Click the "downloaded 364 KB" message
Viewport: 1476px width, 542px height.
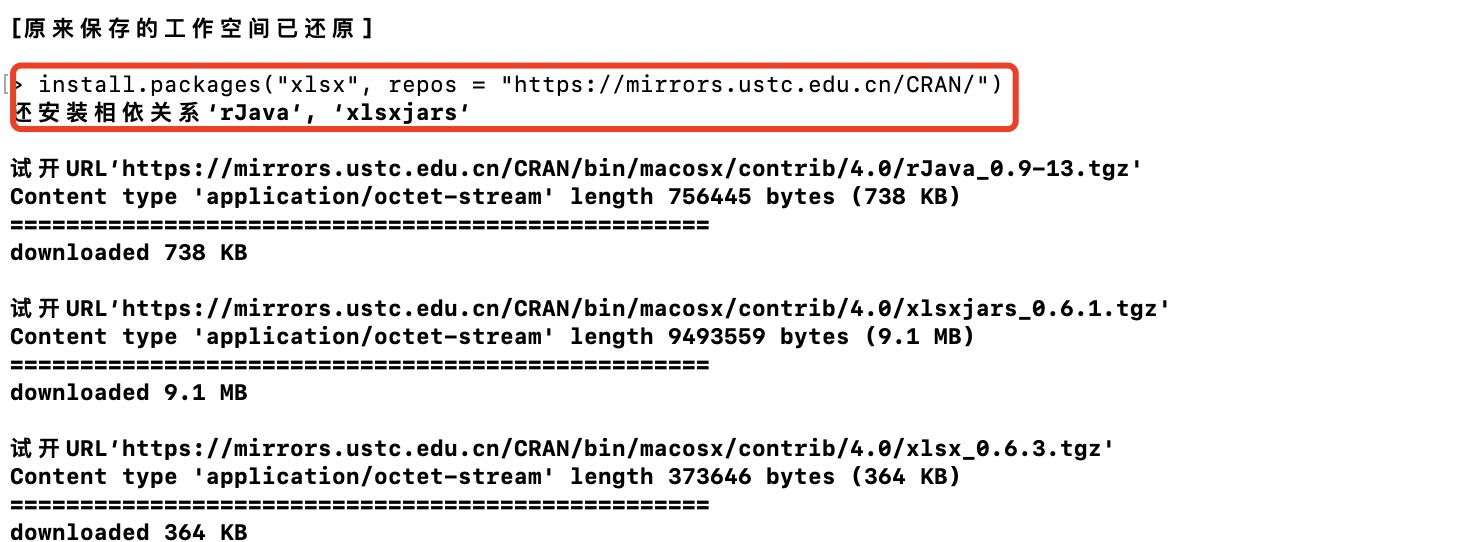(x=129, y=532)
